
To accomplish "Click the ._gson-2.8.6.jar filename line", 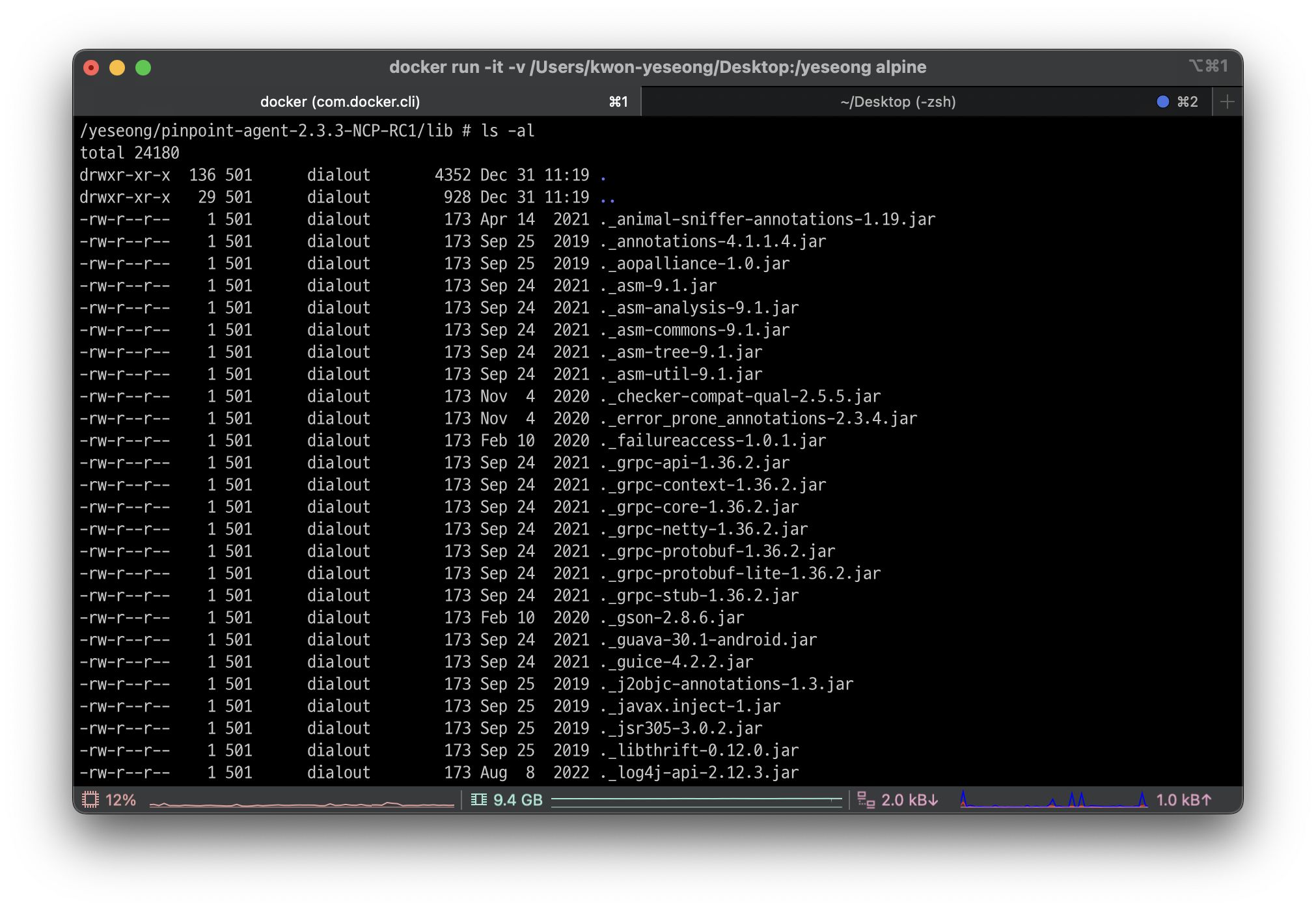I will pyautogui.click(x=672, y=617).
